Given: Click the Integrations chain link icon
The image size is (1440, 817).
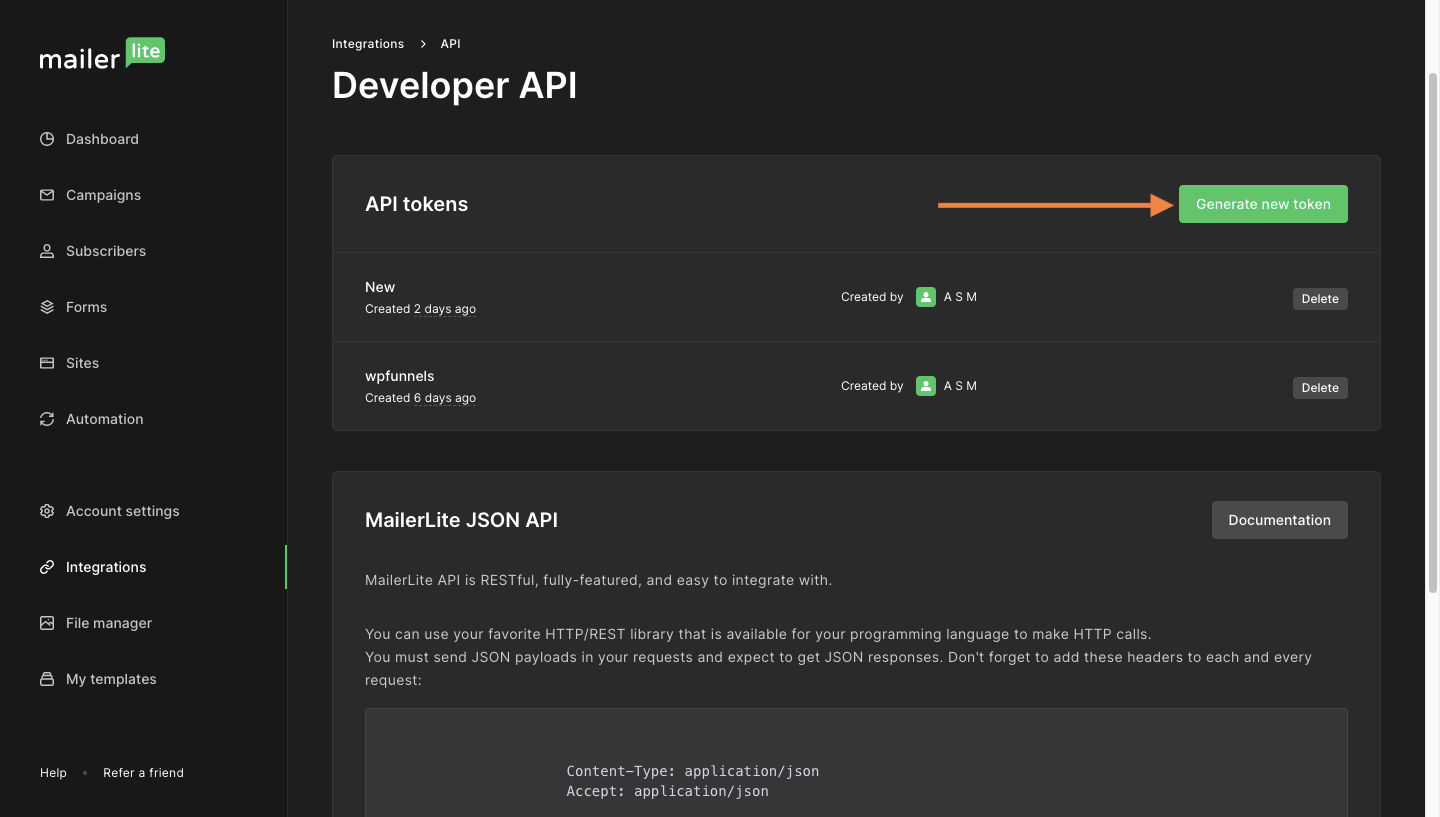Looking at the screenshot, I should [47, 567].
